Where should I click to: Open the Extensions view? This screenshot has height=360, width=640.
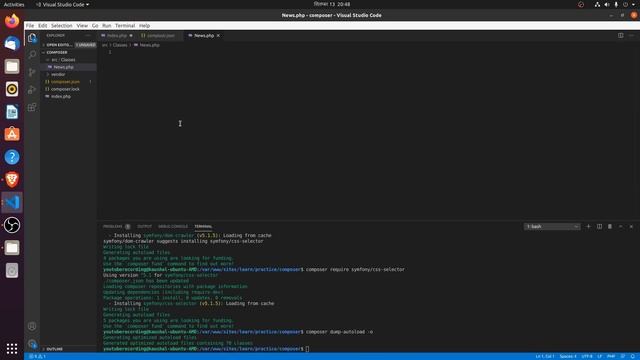[32, 107]
